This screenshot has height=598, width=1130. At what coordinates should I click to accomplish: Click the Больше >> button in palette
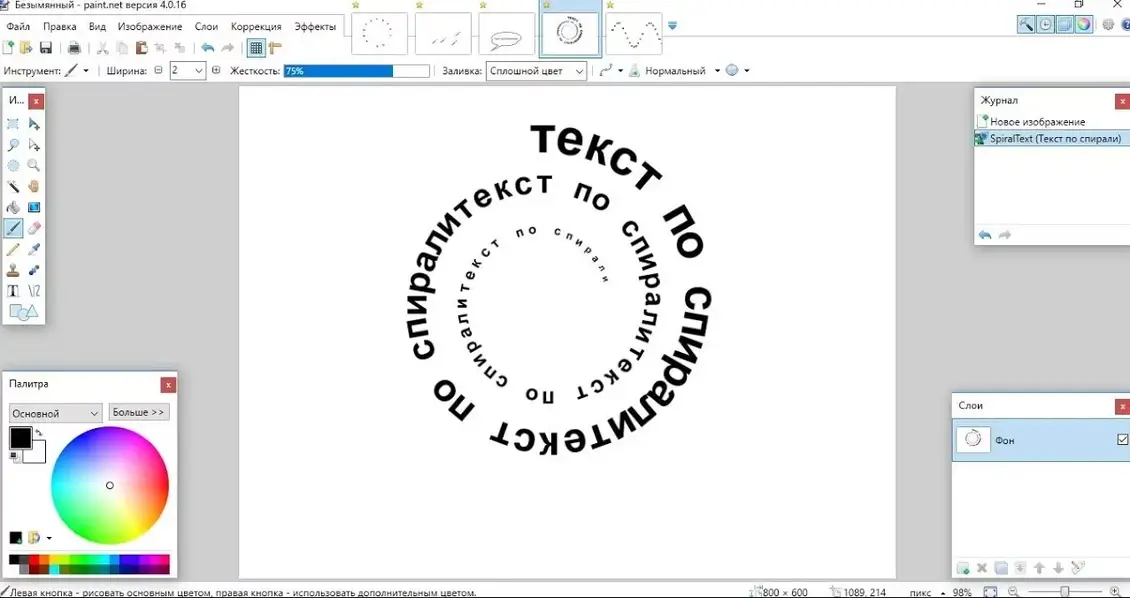[138, 412]
